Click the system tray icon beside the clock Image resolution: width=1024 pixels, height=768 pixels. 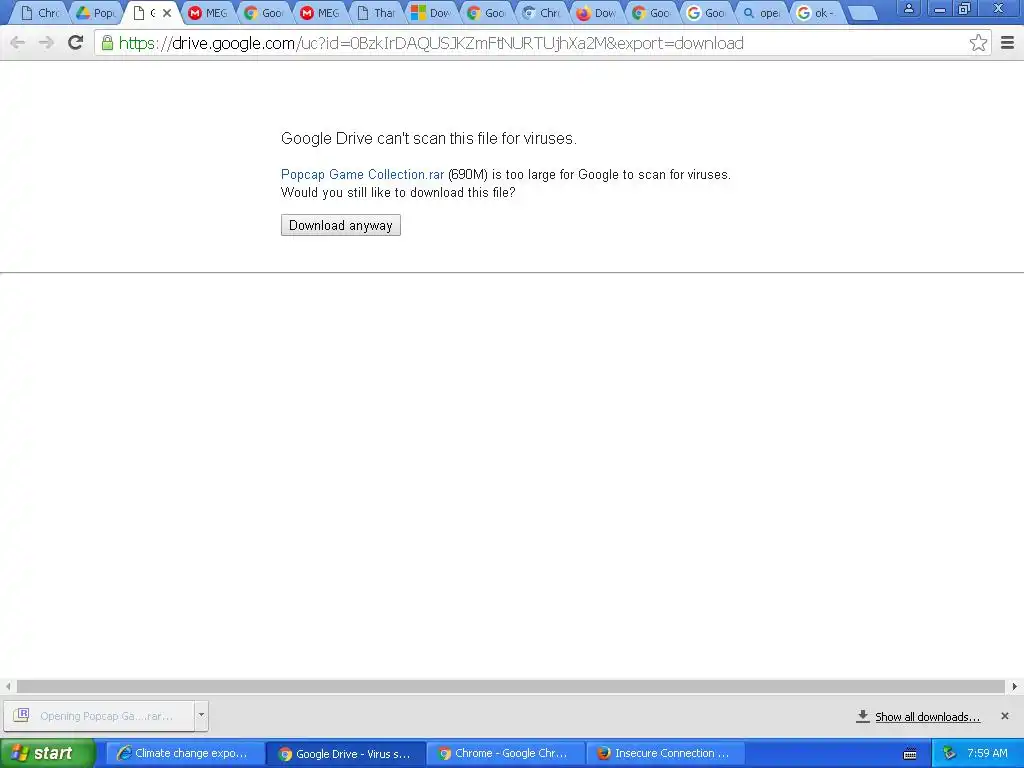[x=949, y=754]
